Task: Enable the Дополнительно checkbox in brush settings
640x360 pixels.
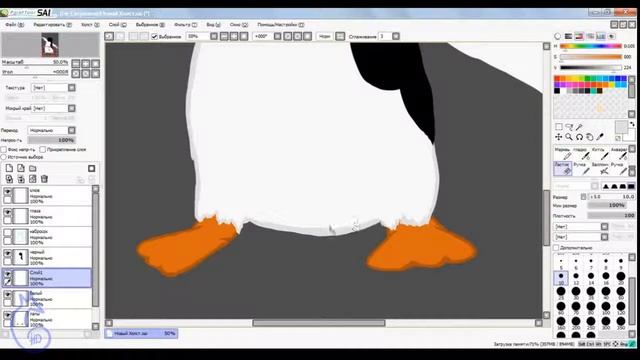Action: click(x=556, y=248)
